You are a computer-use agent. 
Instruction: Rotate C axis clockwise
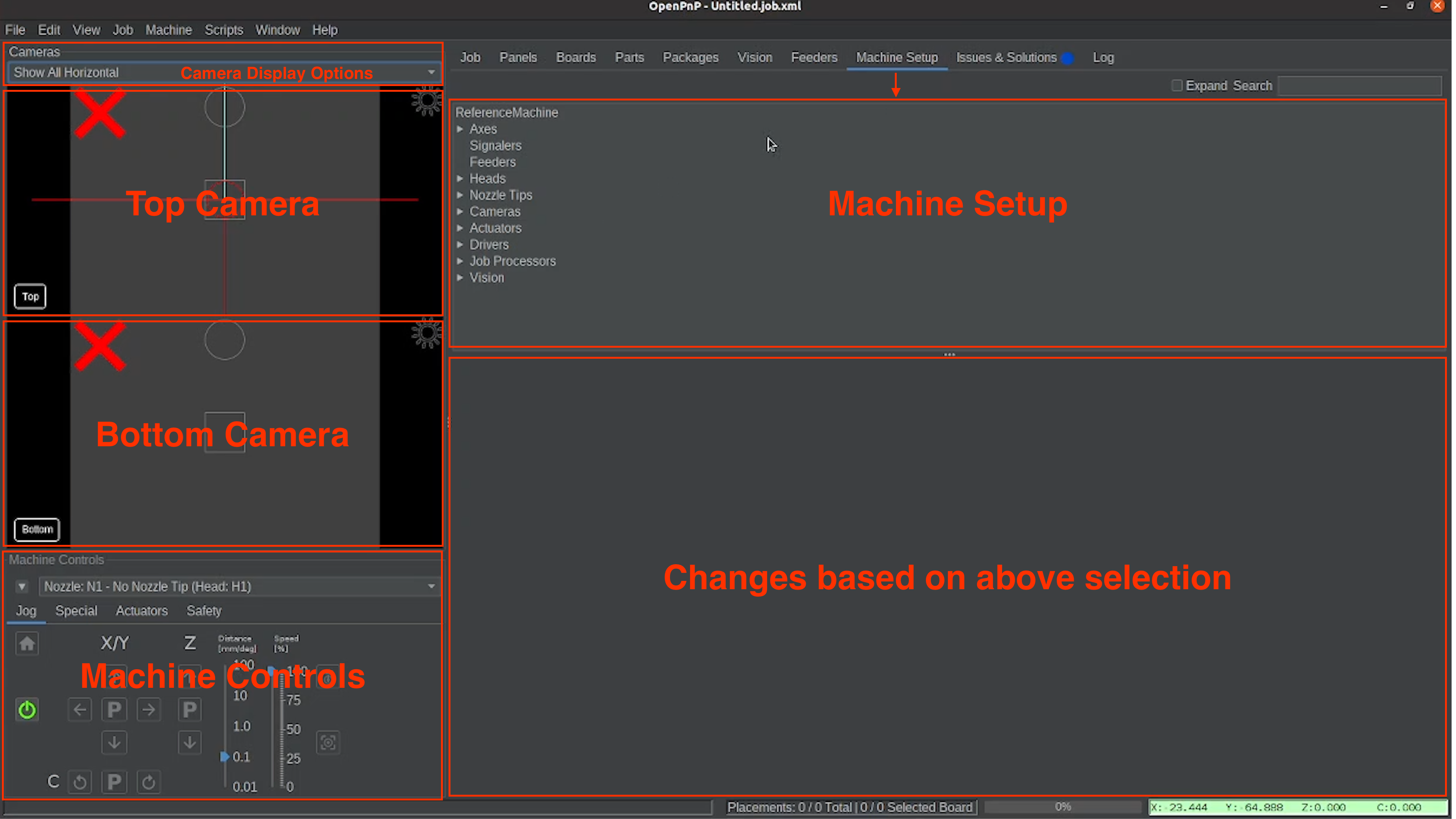point(149,782)
